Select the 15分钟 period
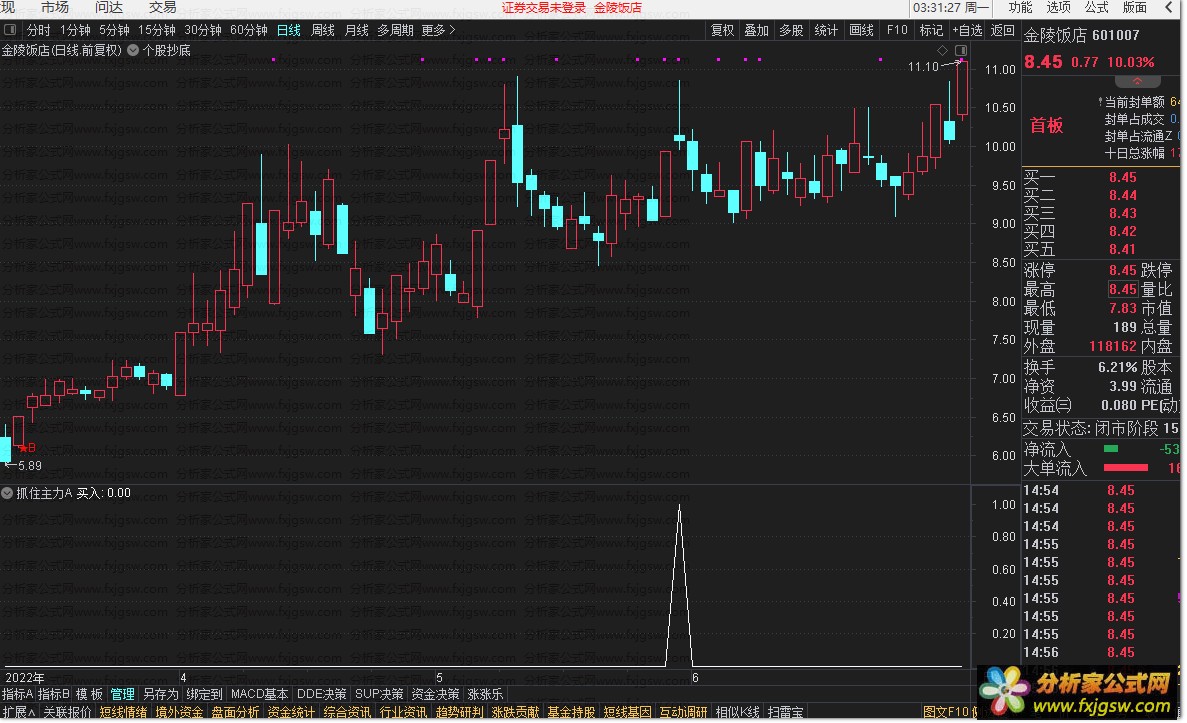Viewport: 1187px width, 723px height. pos(157,30)
